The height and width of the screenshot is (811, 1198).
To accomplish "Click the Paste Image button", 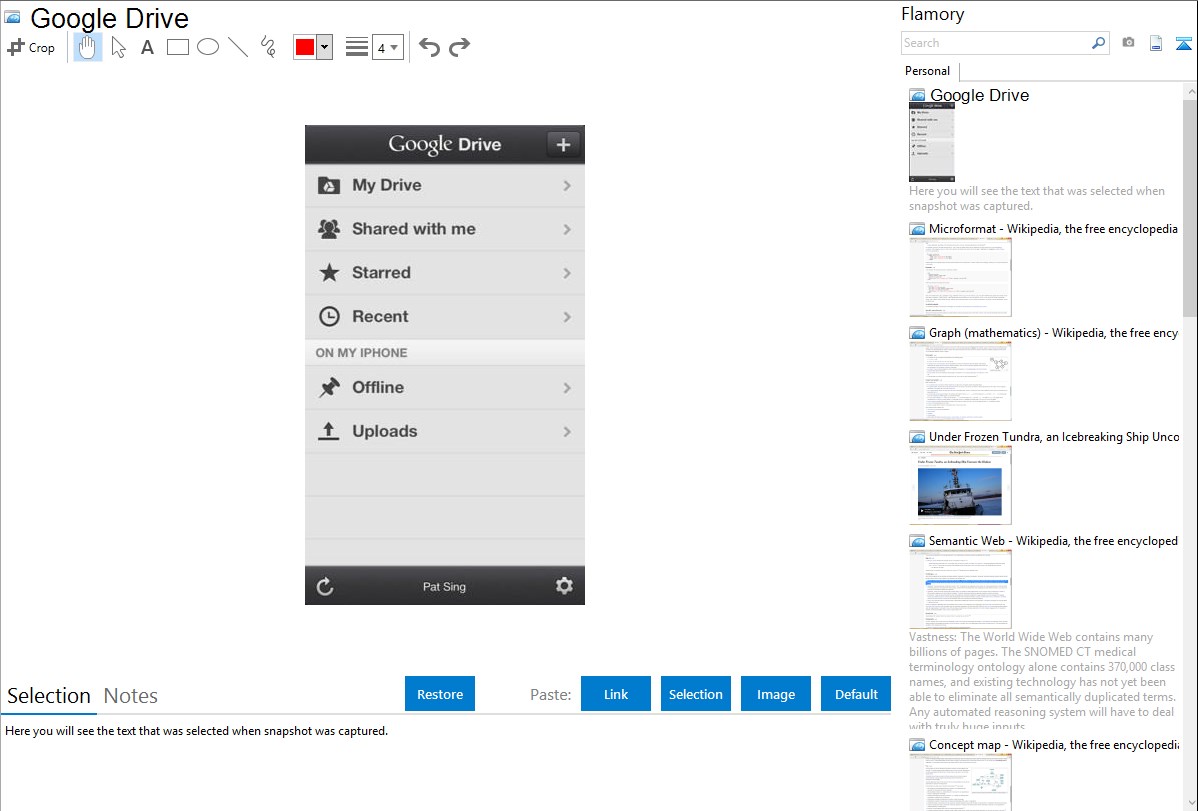I will pyautogui.click(x=775, y=694).
